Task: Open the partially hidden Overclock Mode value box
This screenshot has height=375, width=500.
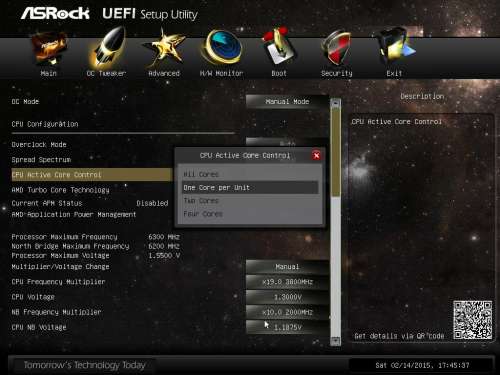Action: [x=287, y=142]
